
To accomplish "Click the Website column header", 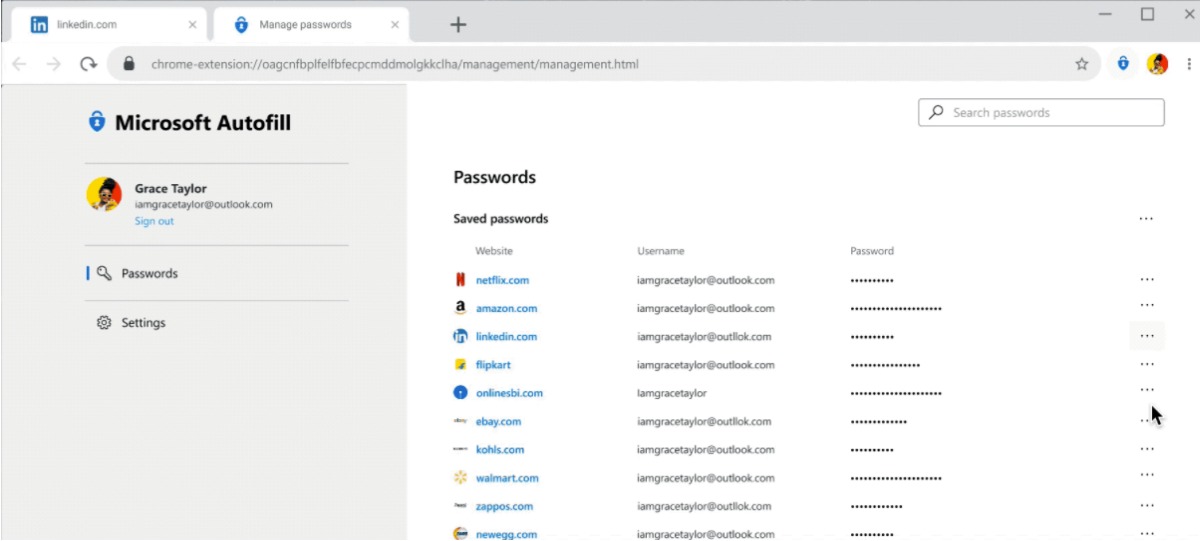I will coord(494,251).
